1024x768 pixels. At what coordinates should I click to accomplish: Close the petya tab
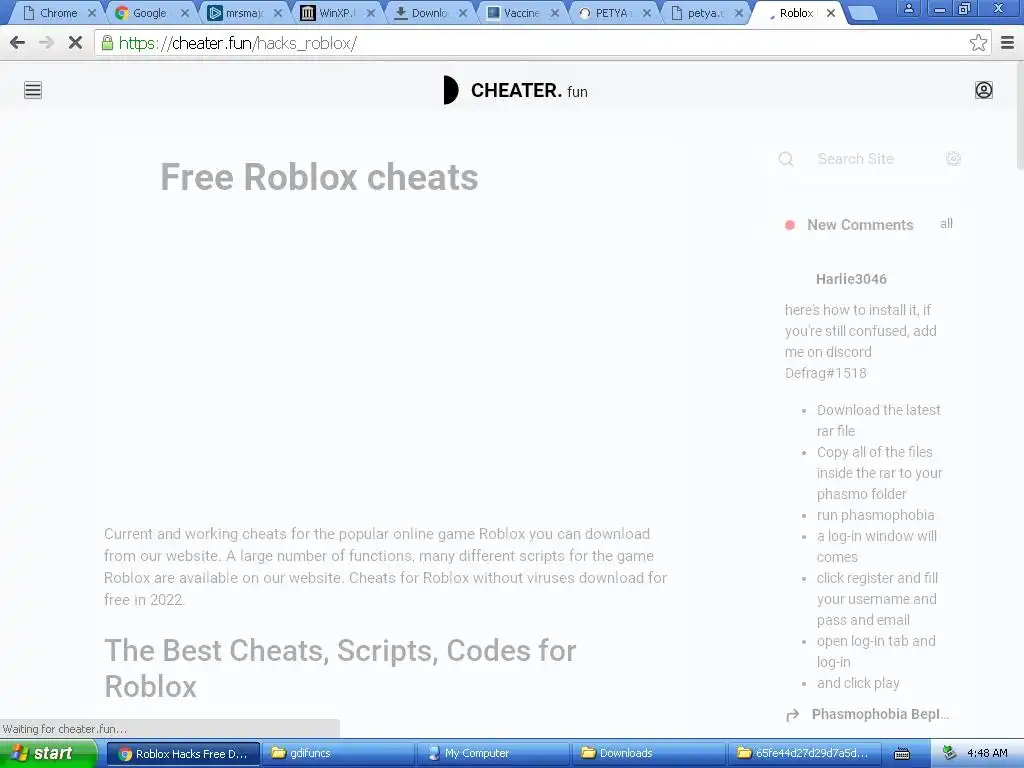tap(739, 13)
